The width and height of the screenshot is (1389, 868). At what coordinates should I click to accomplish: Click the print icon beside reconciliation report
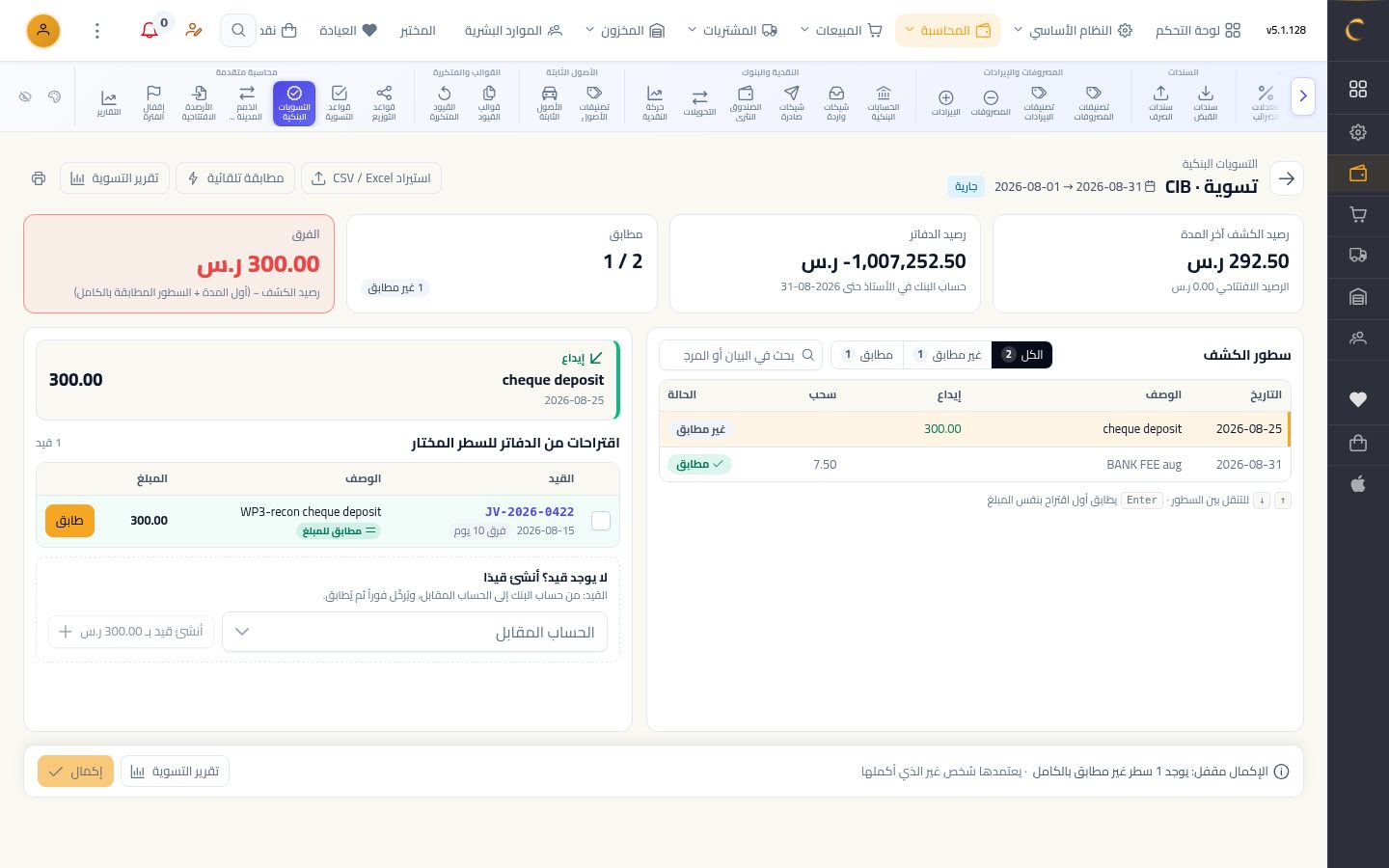39,178
